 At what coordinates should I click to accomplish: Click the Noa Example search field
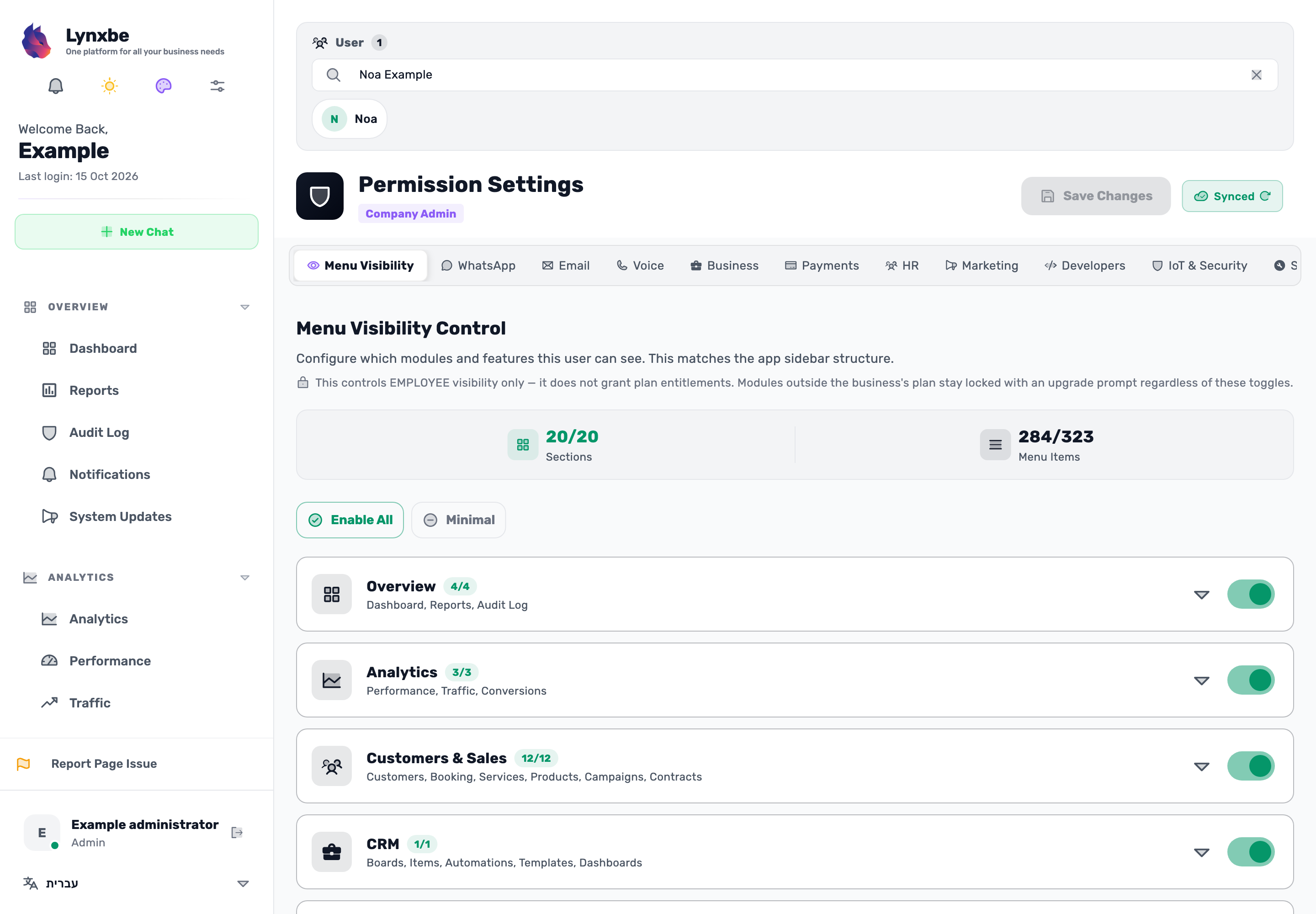pos(795,75)
